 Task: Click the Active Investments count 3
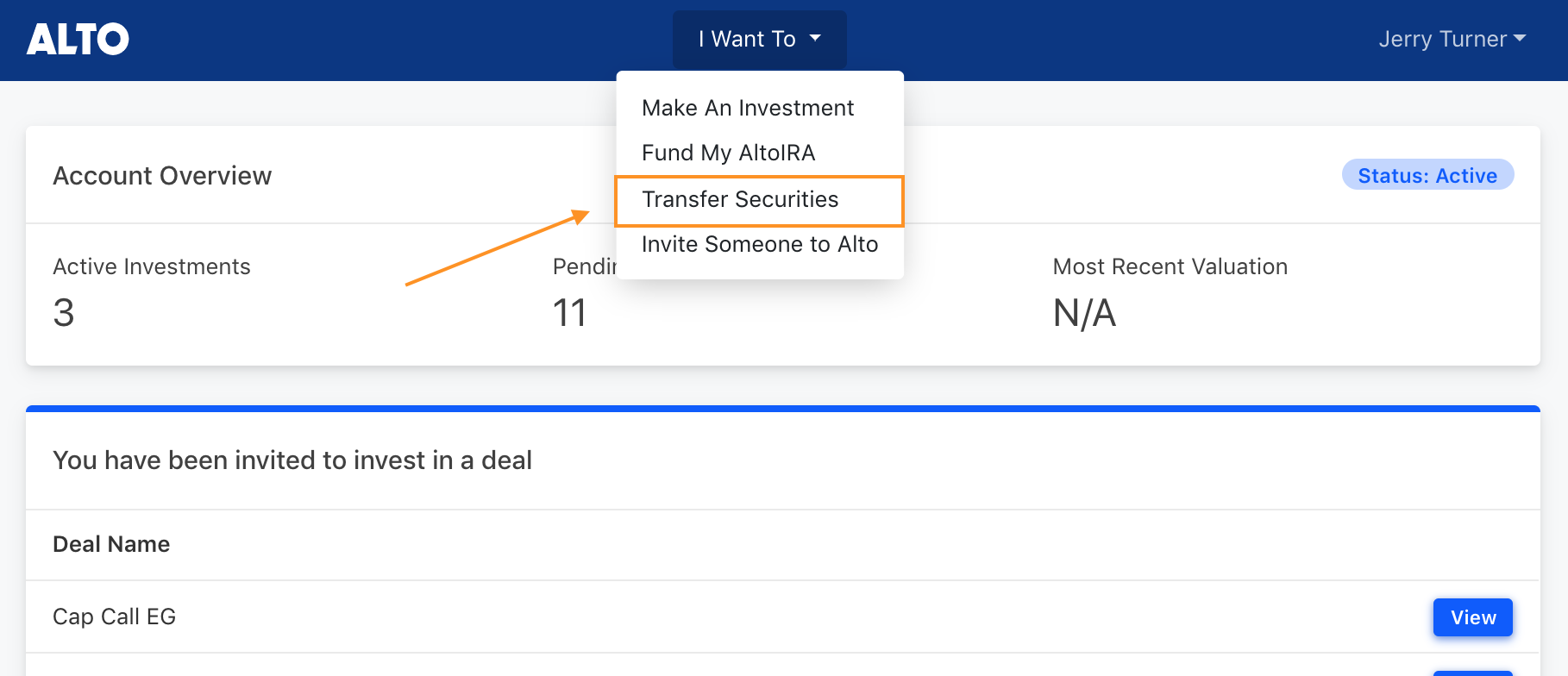pyautogui.click(x=63, y=313)
